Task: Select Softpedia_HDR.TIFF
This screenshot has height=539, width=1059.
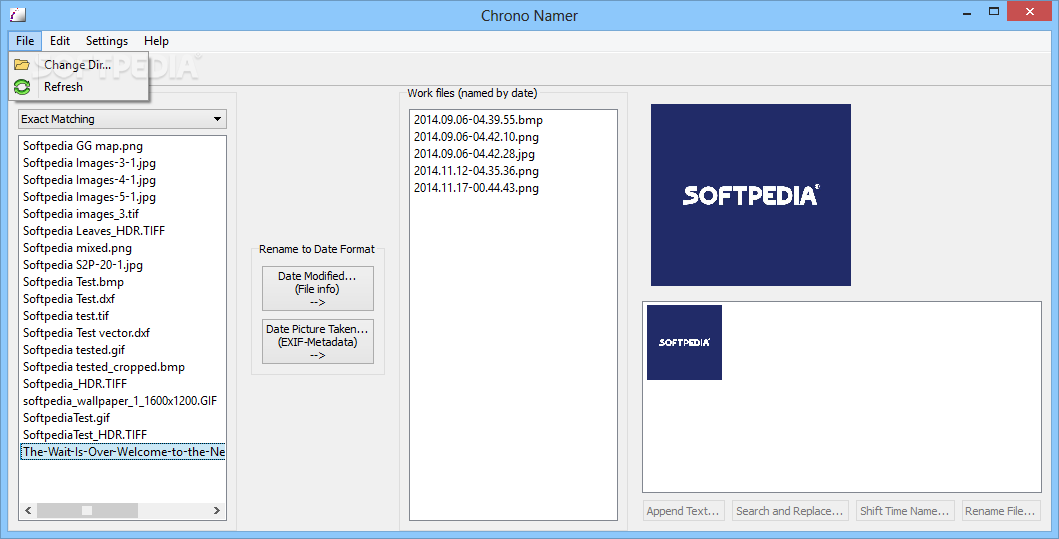Action: 75,384
